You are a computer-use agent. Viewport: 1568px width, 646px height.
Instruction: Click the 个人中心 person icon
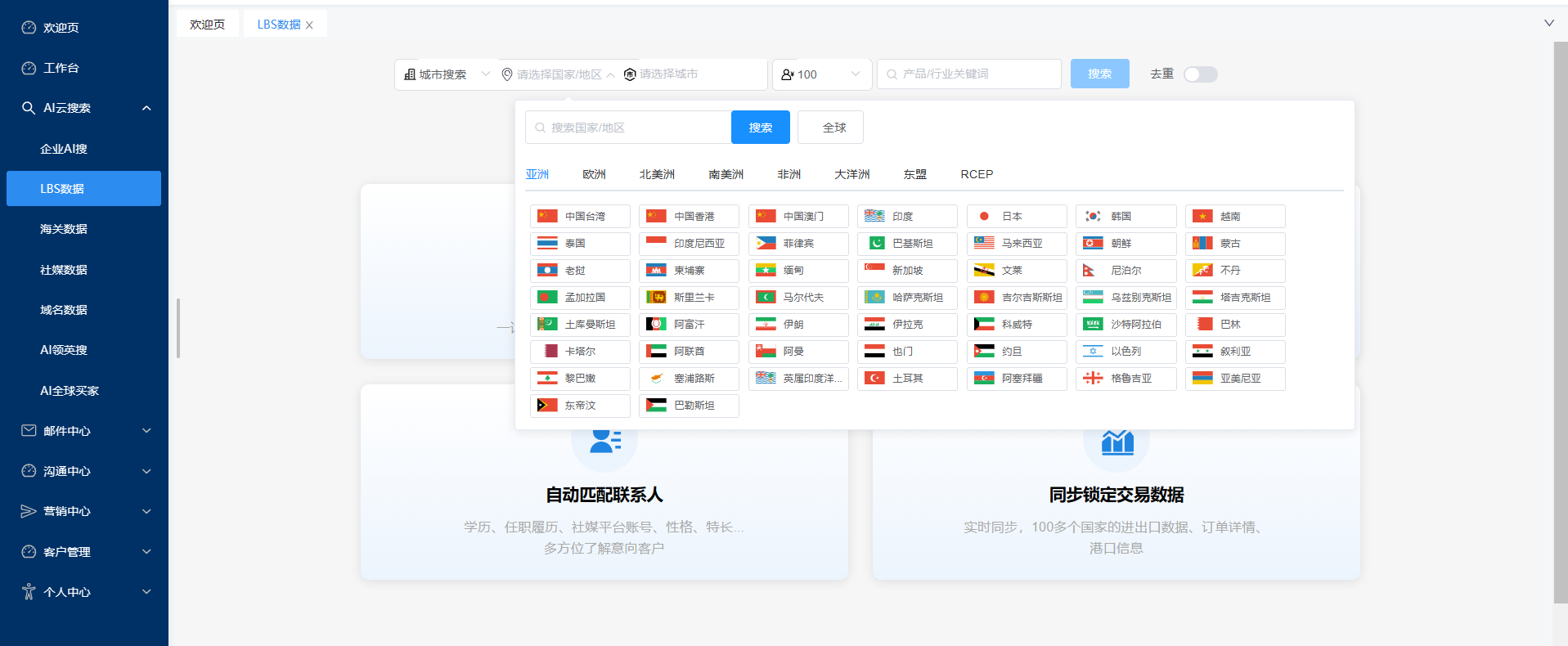click(x=29, y=591)
